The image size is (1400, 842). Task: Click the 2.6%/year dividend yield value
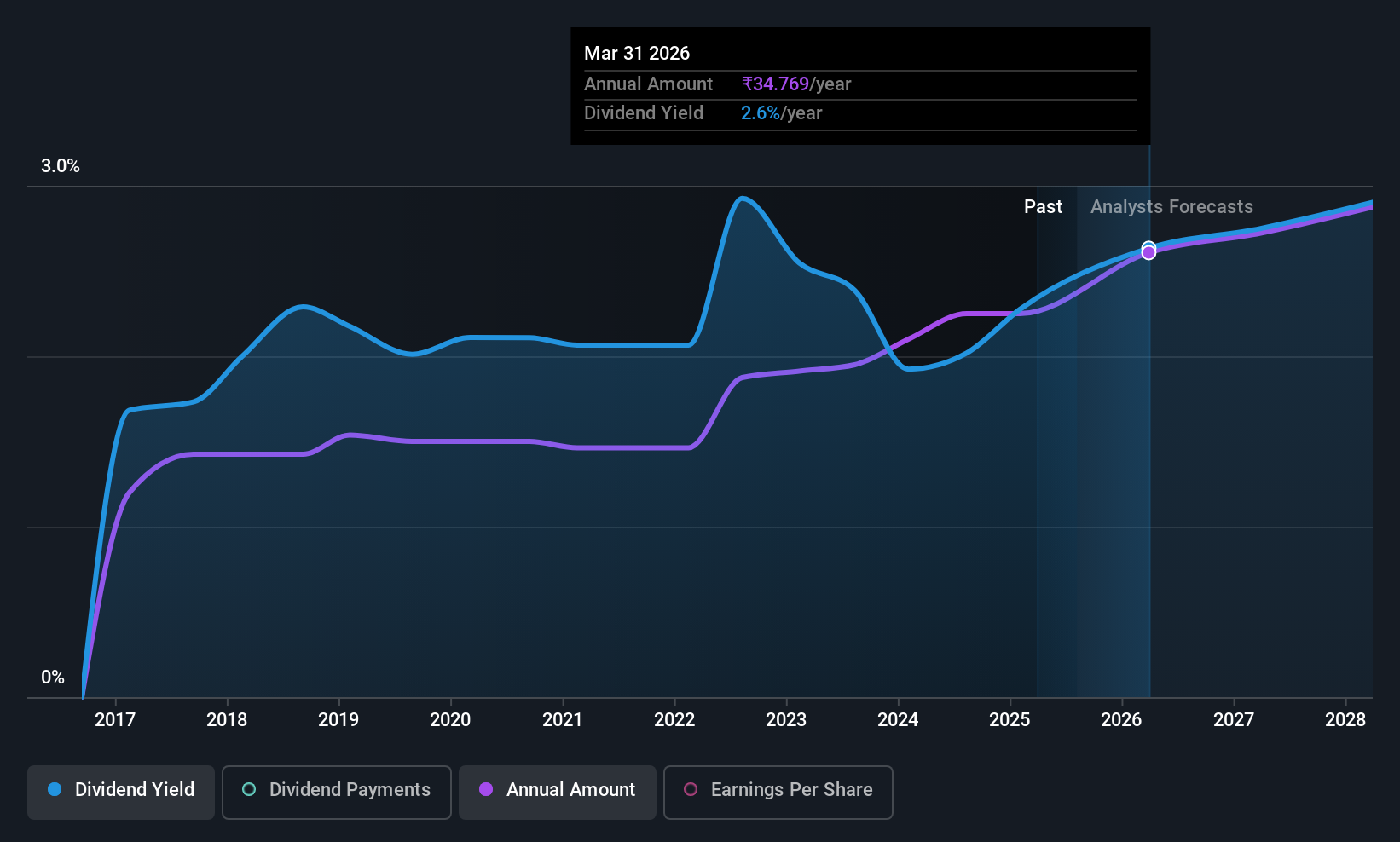tap(781, 113)
